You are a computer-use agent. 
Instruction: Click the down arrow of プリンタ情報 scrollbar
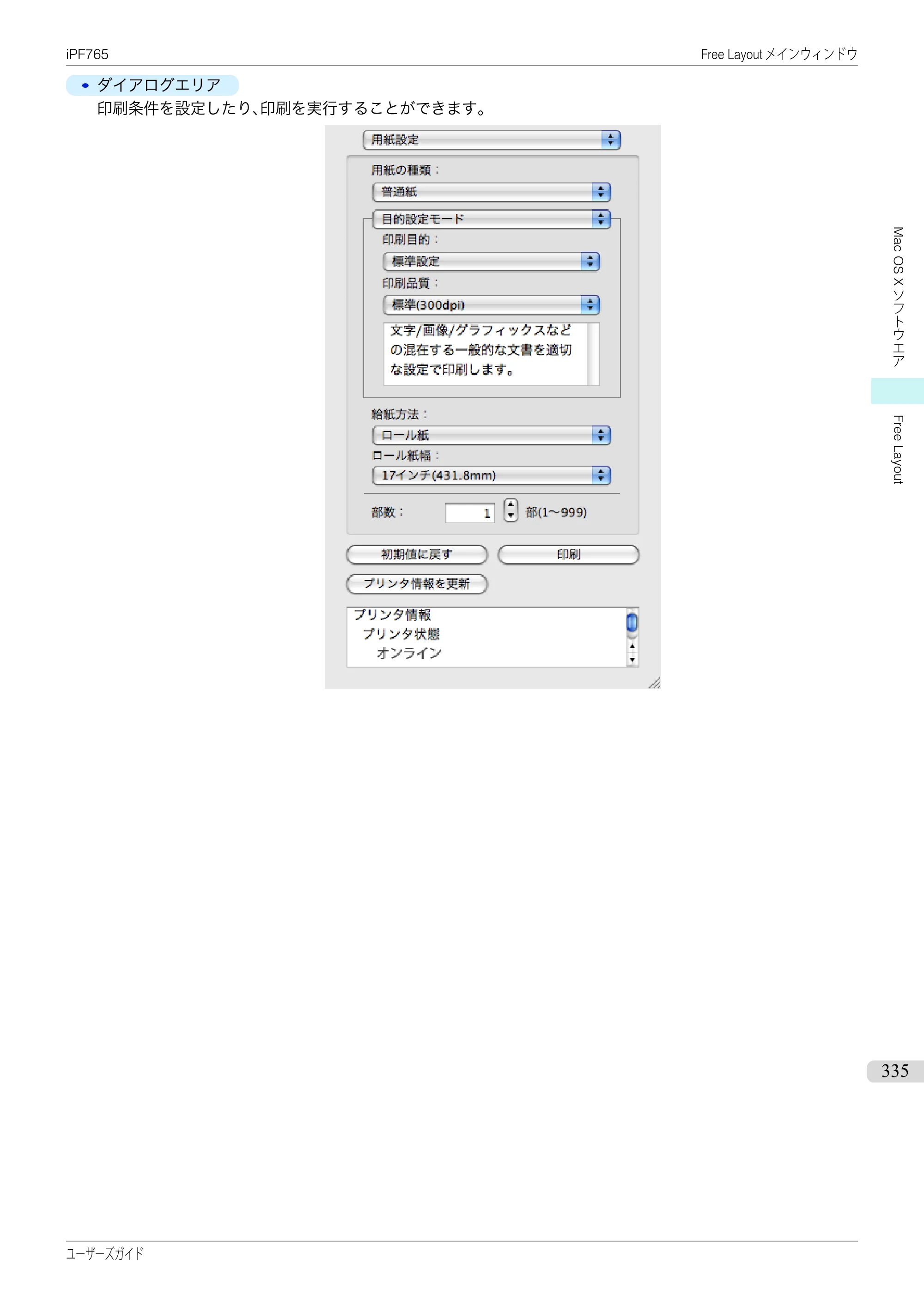[x=632, y=660]
